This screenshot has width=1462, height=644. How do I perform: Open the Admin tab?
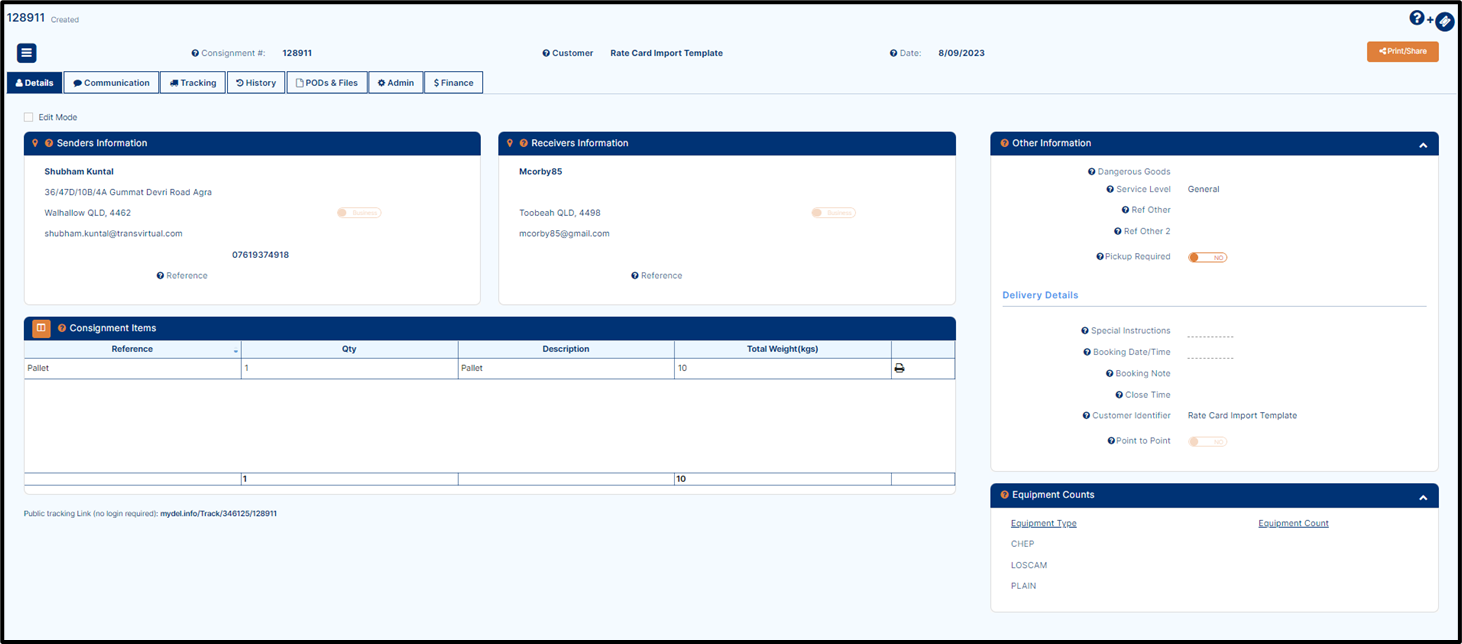coord(396,83)
